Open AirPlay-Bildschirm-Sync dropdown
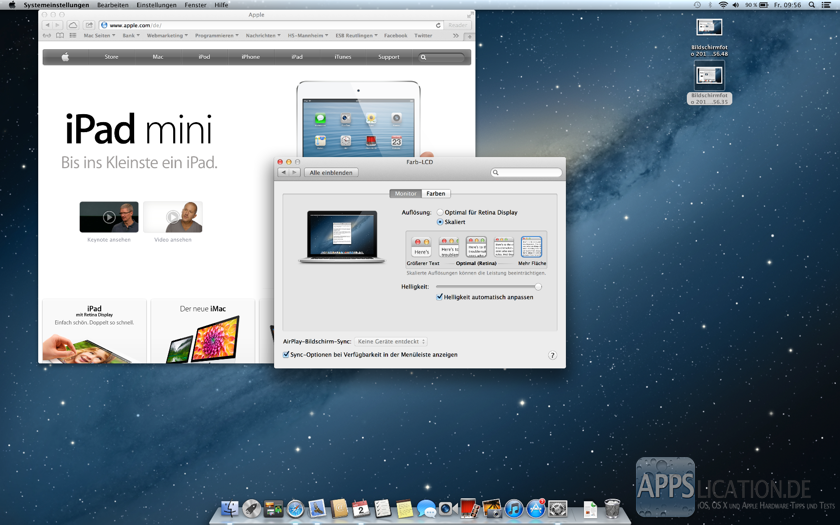This screenshot has height=525, width=840. click(x=391, y=341)
